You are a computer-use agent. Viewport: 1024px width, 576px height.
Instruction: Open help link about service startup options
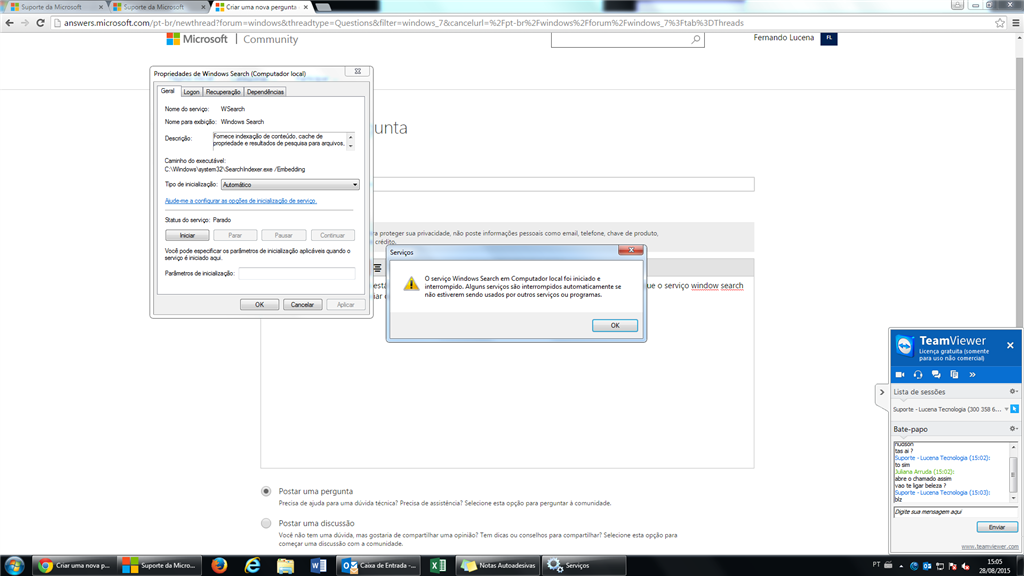pyautogui.click(x=240, y=201)
